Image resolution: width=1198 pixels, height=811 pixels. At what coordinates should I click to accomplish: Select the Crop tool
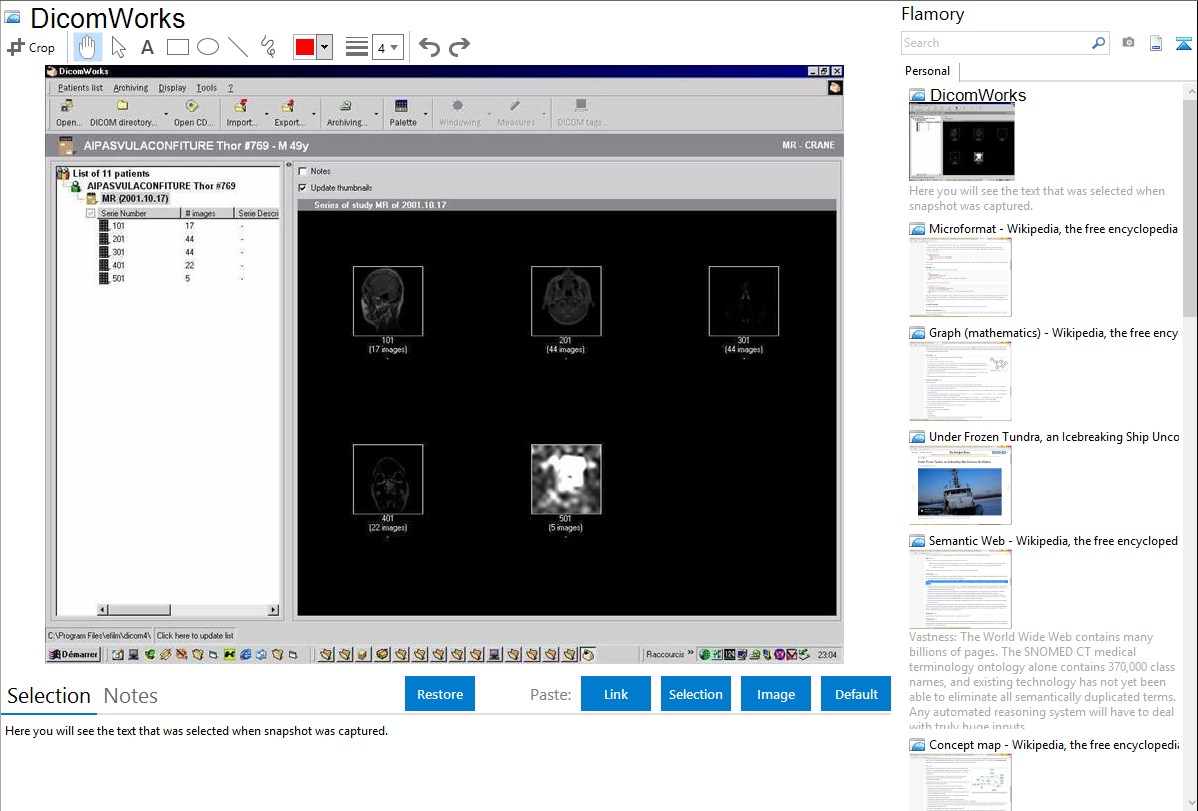(x=31, y=47)
